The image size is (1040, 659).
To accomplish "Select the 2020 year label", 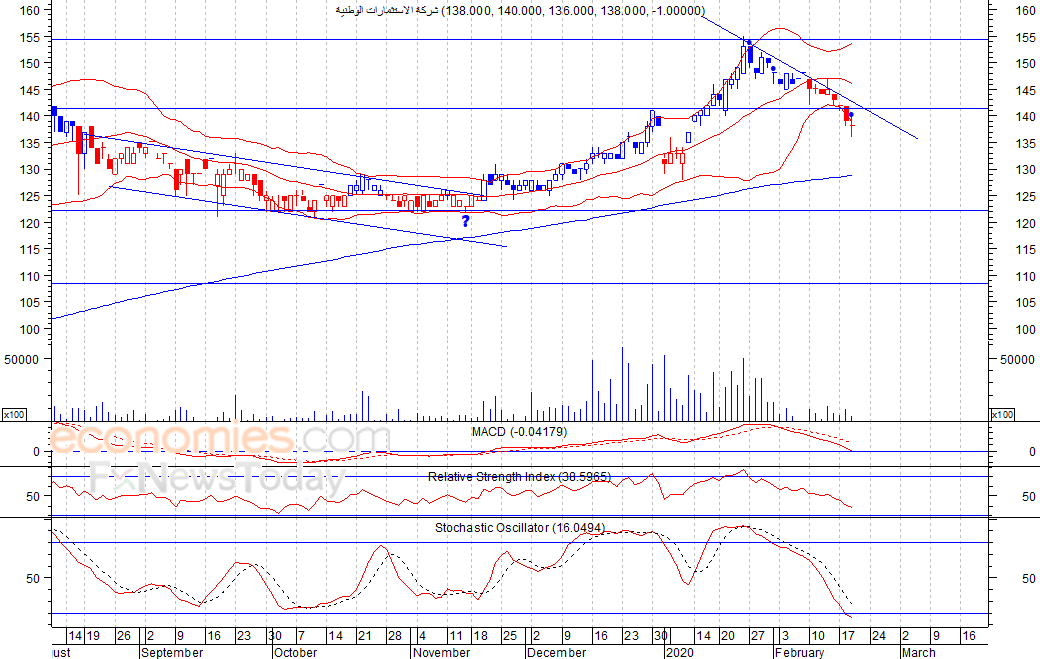I will 680,652.
